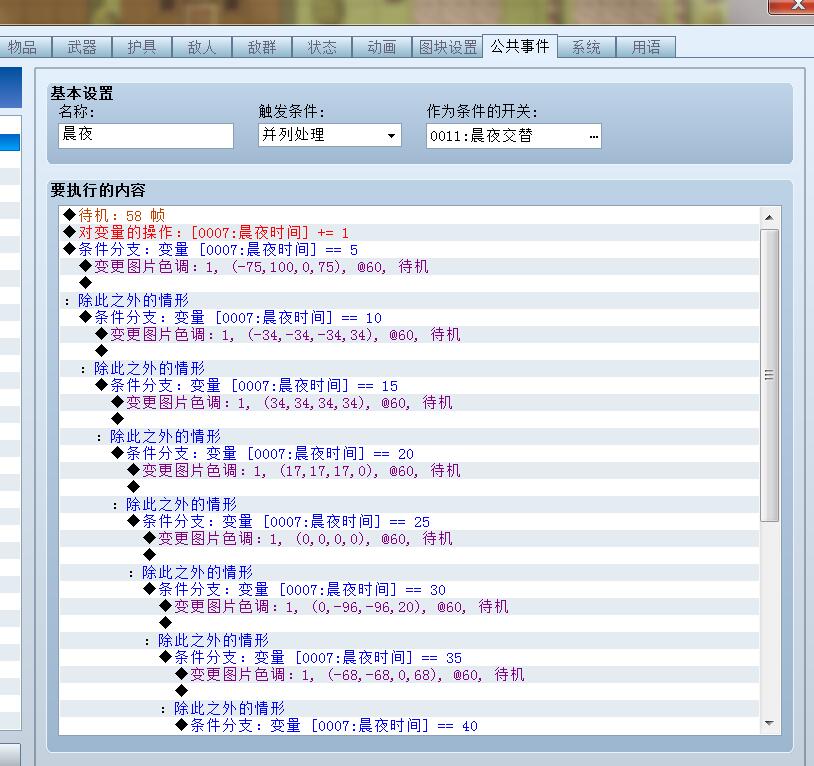Select tint command (-75,100,0,75)
814x766 pixels.
[x=409, y=267]
